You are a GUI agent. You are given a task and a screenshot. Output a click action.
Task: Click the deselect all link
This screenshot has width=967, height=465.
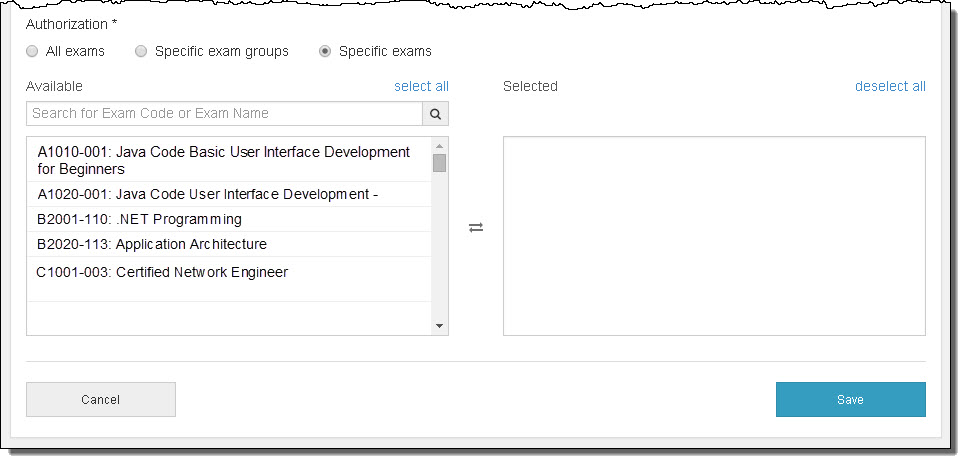890,86
